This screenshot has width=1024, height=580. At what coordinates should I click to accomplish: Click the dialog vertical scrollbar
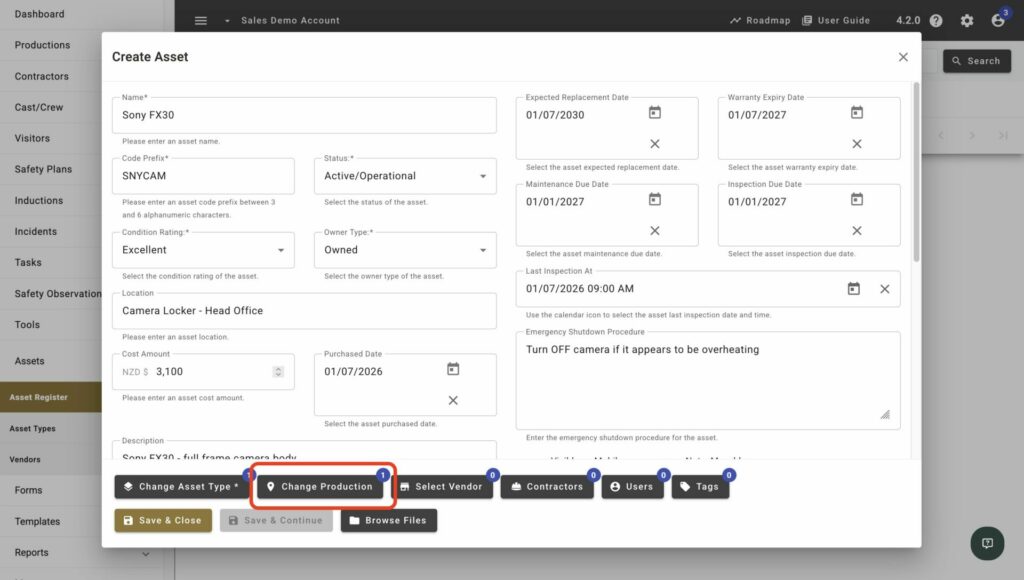pyautogui.click(x=916, y=173)
